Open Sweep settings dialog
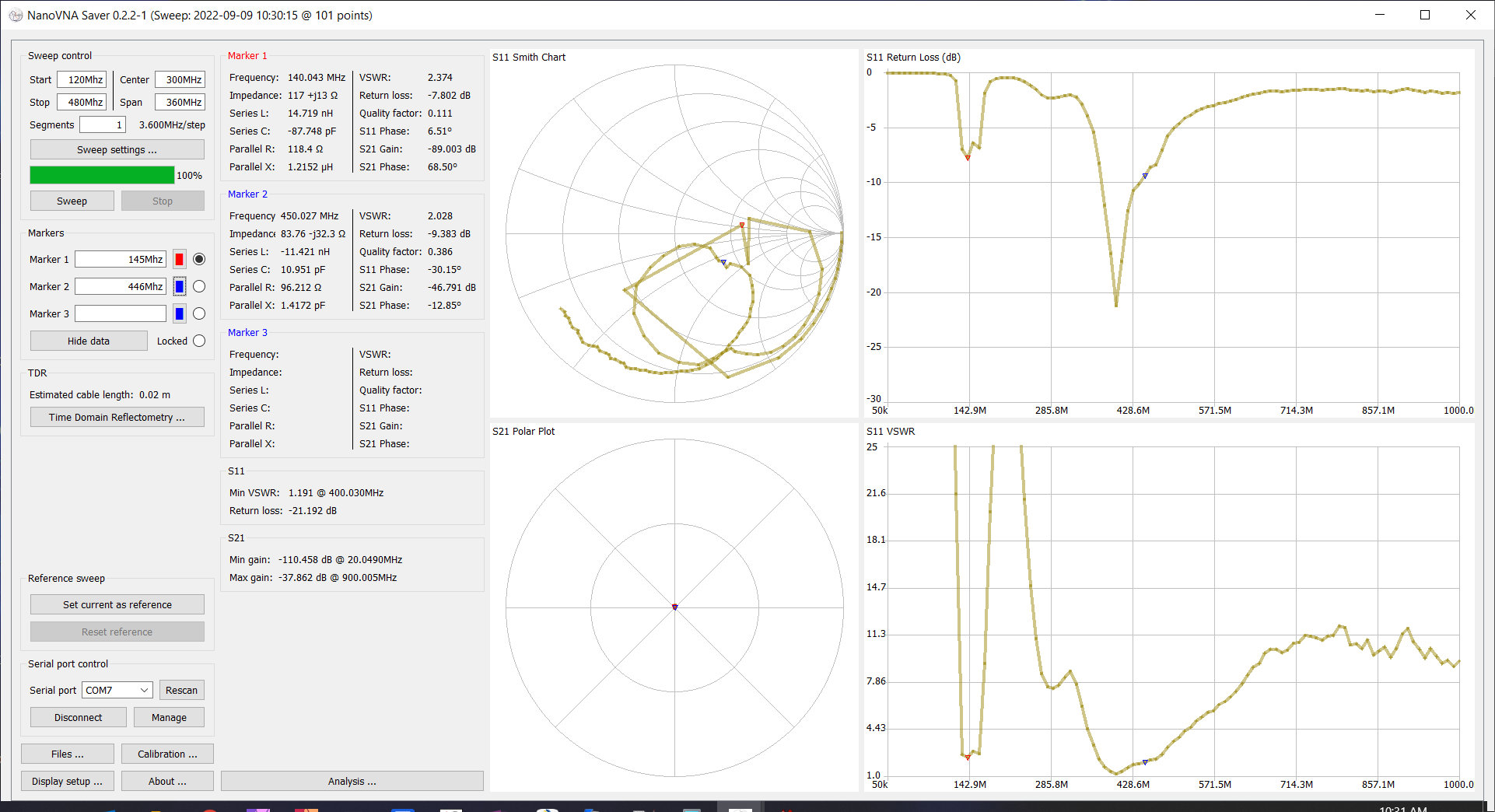 tap(117, 150)
